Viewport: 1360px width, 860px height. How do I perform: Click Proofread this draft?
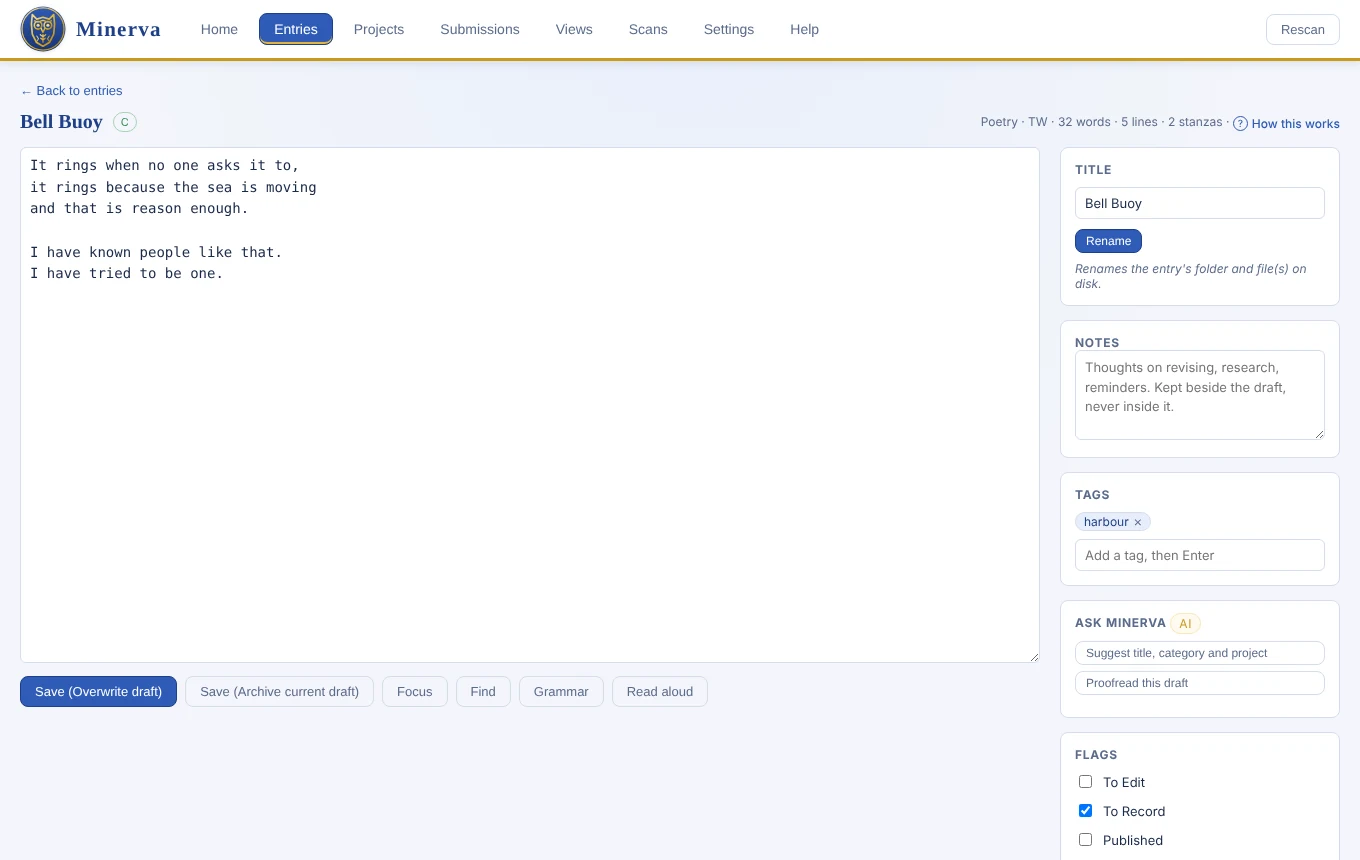1200,683
